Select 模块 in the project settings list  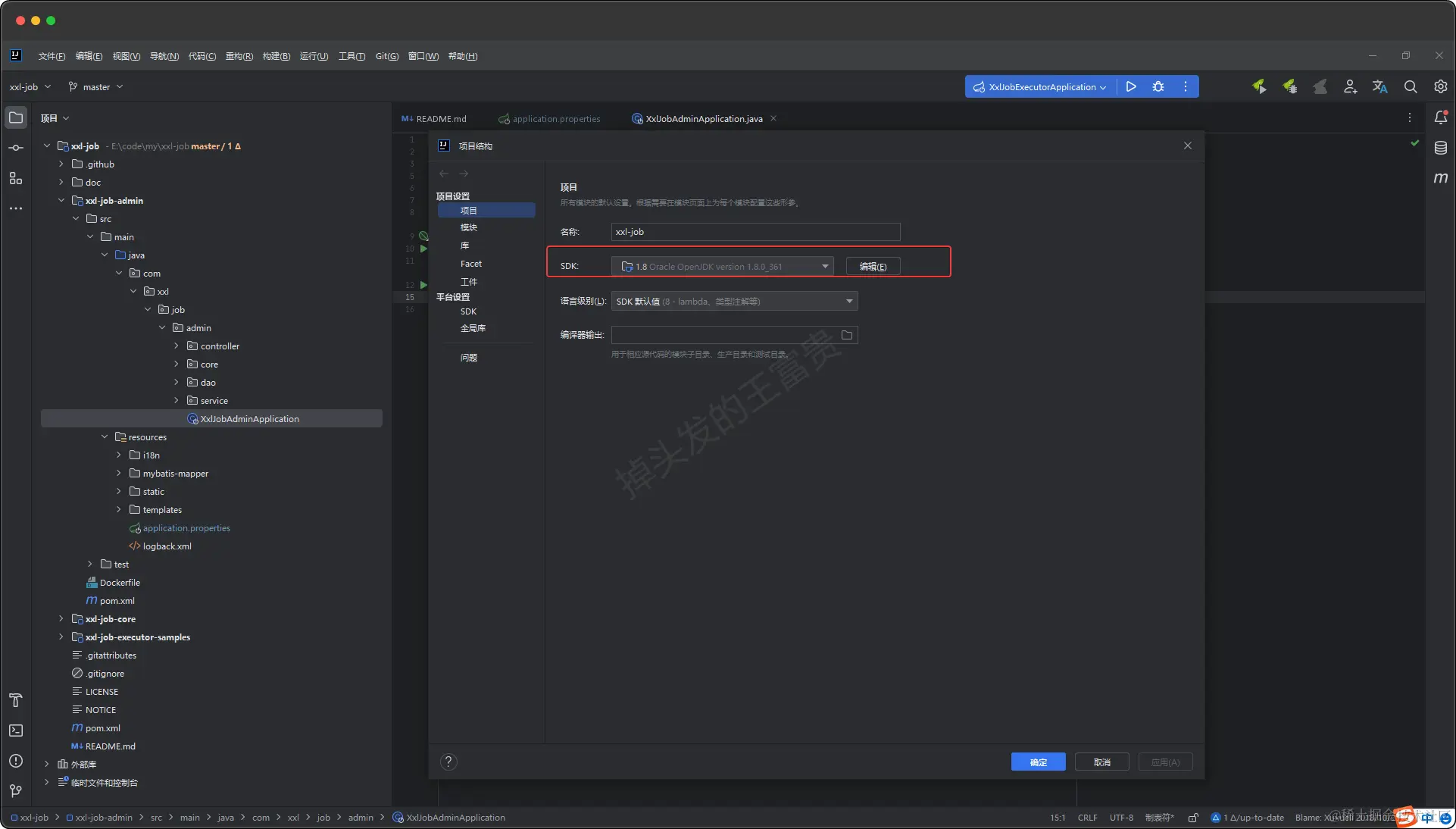coord(469,227)
